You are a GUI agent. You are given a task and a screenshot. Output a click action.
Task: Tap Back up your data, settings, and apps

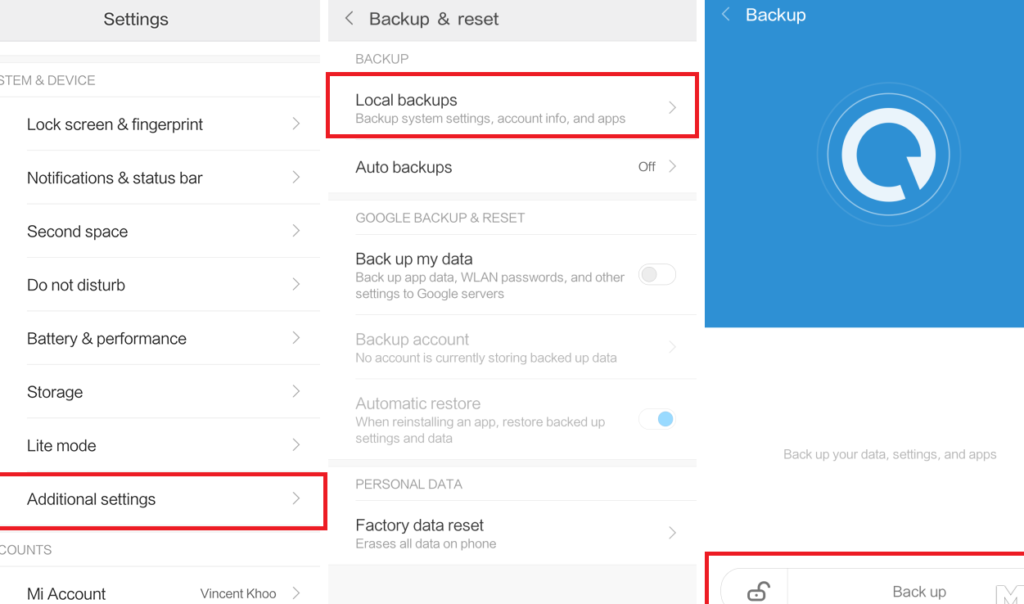[x=889, y=454]
